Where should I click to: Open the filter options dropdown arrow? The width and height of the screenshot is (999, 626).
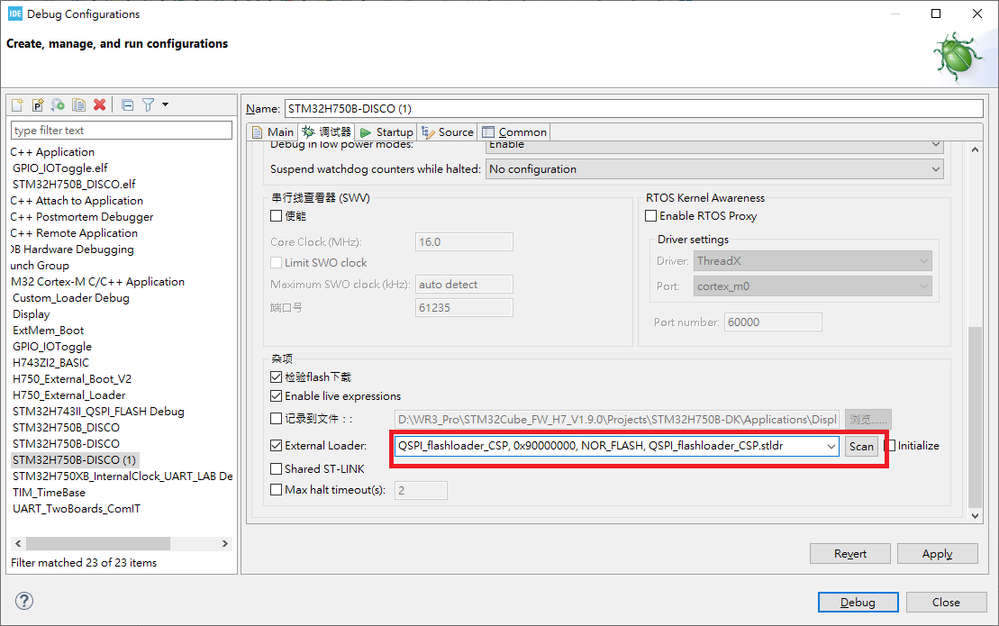[x=165, y=104]
